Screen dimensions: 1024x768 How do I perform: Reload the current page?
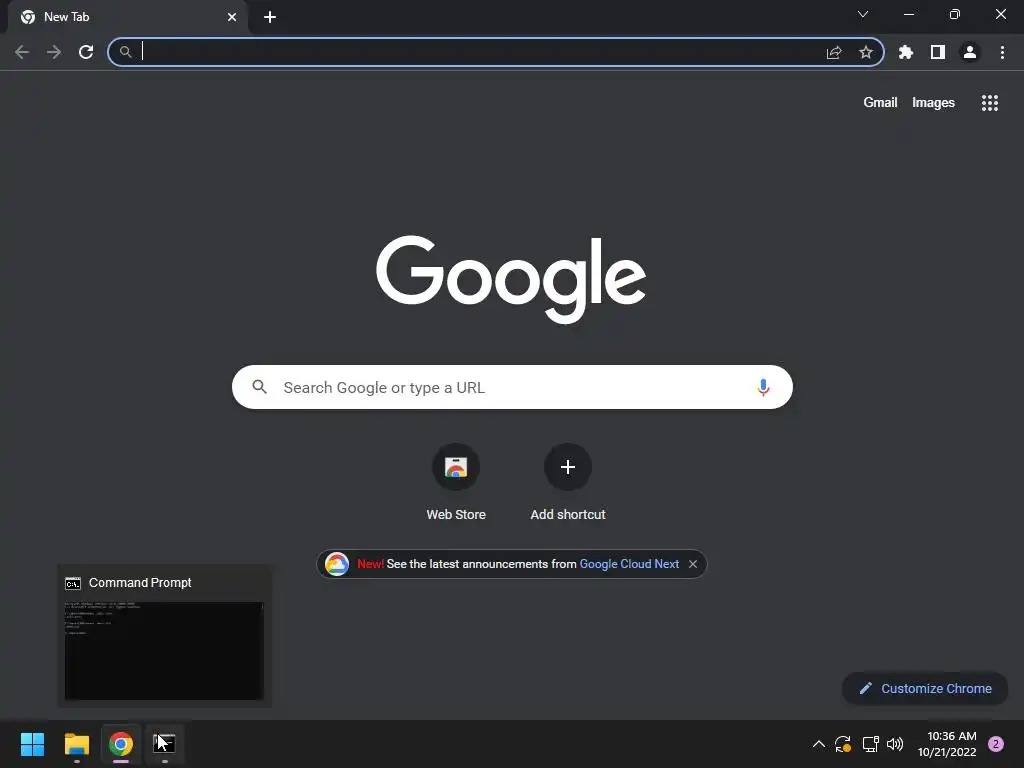click(x=86, y=52)
